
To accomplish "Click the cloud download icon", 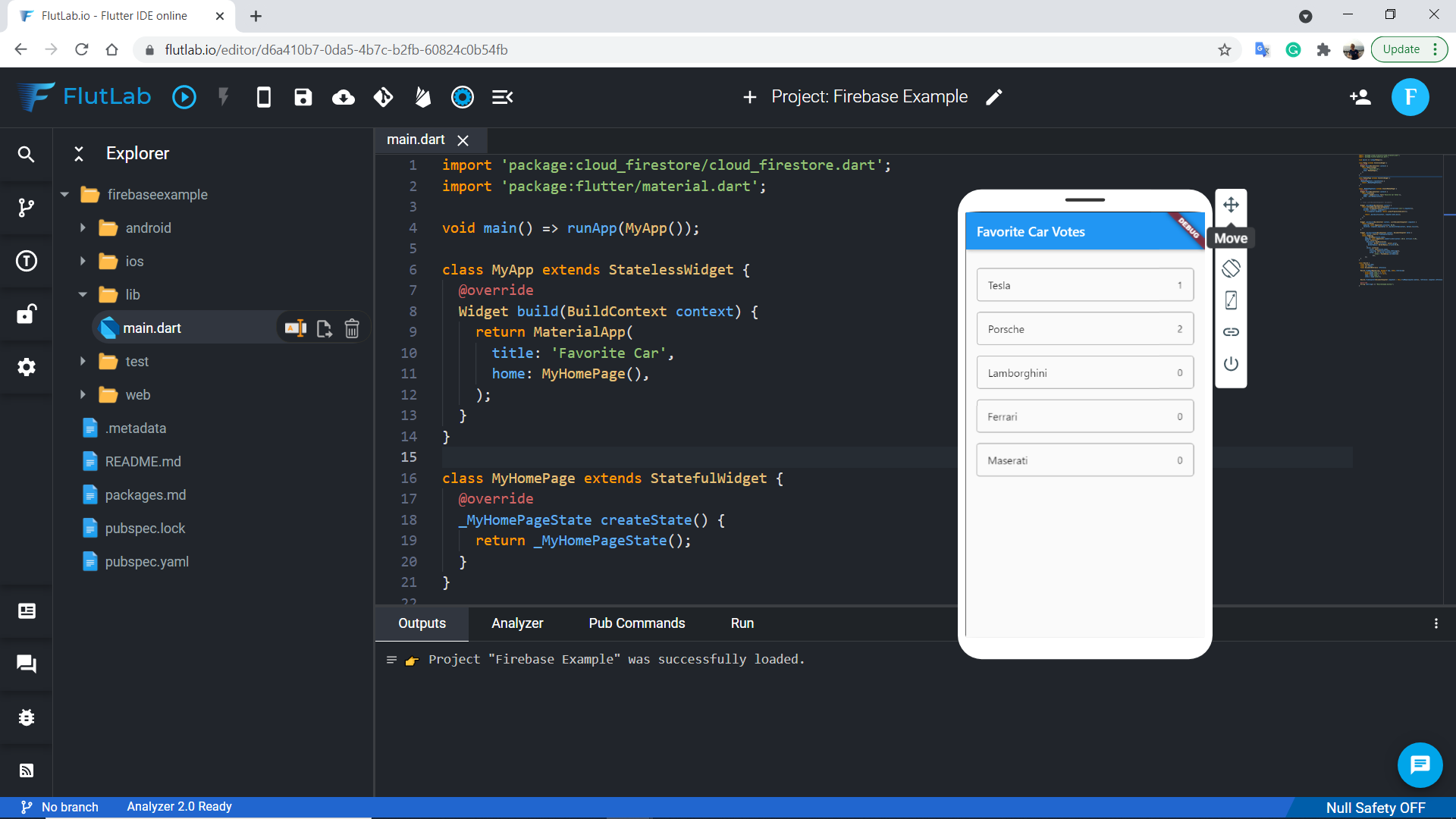I will pos(343,97).
